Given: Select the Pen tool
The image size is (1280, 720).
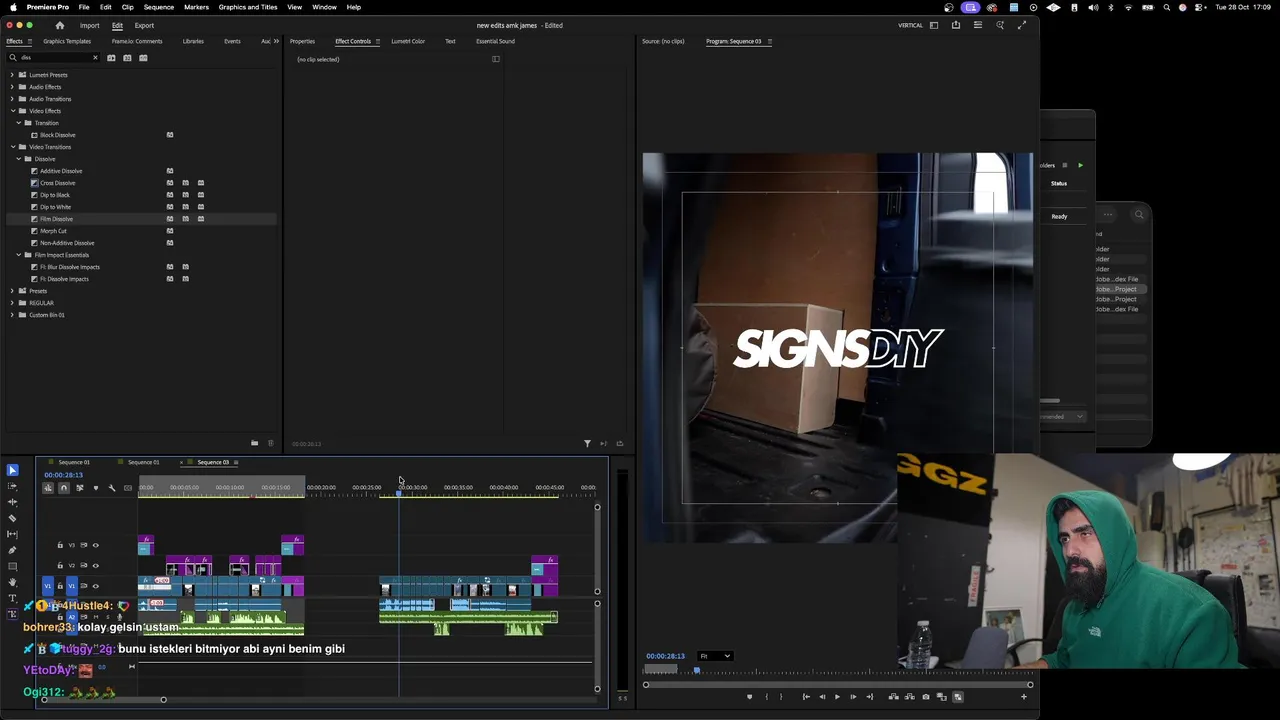Looking at the screenshot, I should (x=12, y=550).
